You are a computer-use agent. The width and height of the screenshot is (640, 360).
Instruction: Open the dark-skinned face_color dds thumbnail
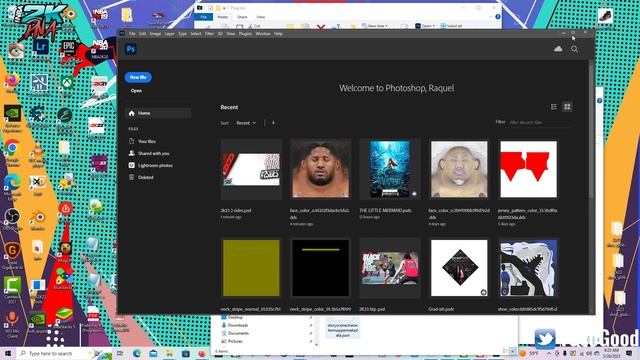click(320, 169)
